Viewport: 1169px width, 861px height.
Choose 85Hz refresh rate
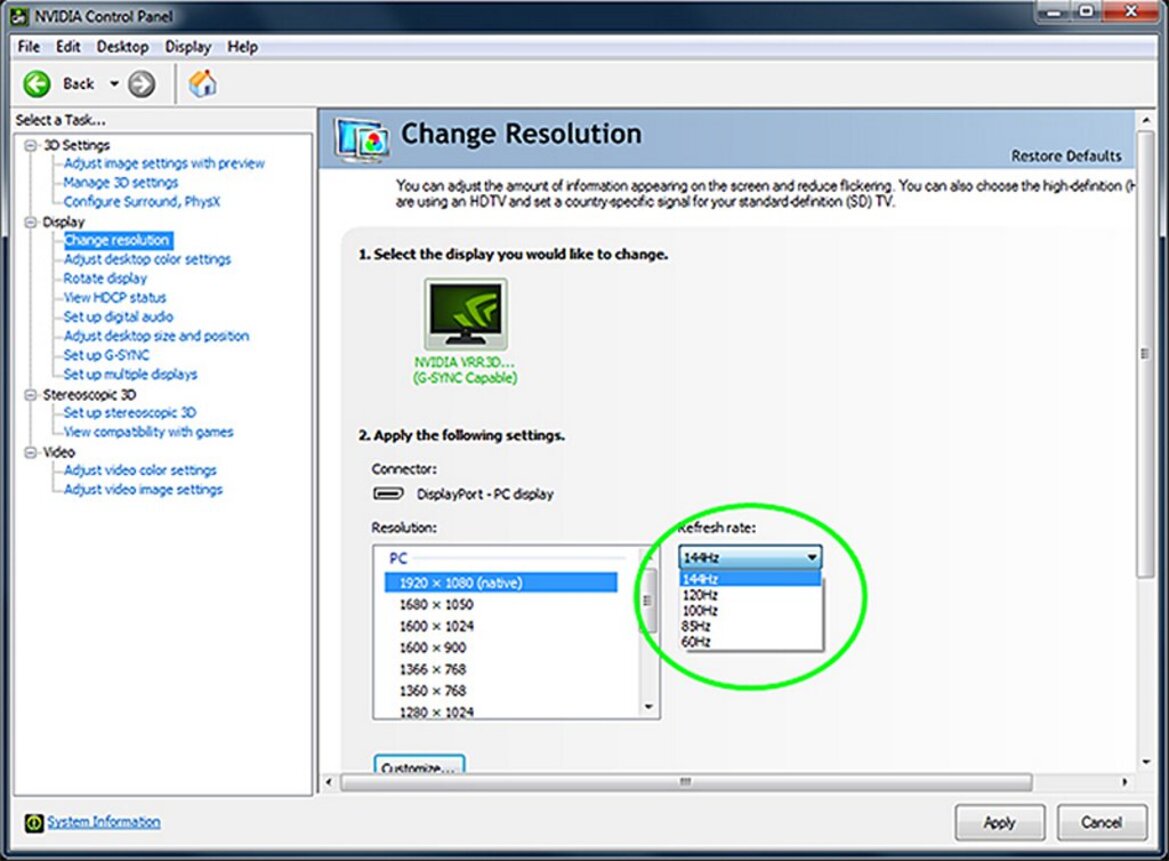(x=750, y=626)
